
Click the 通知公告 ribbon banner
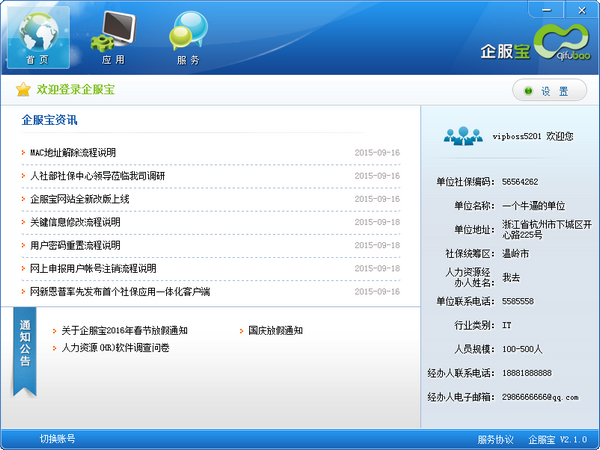pos(24,351)
